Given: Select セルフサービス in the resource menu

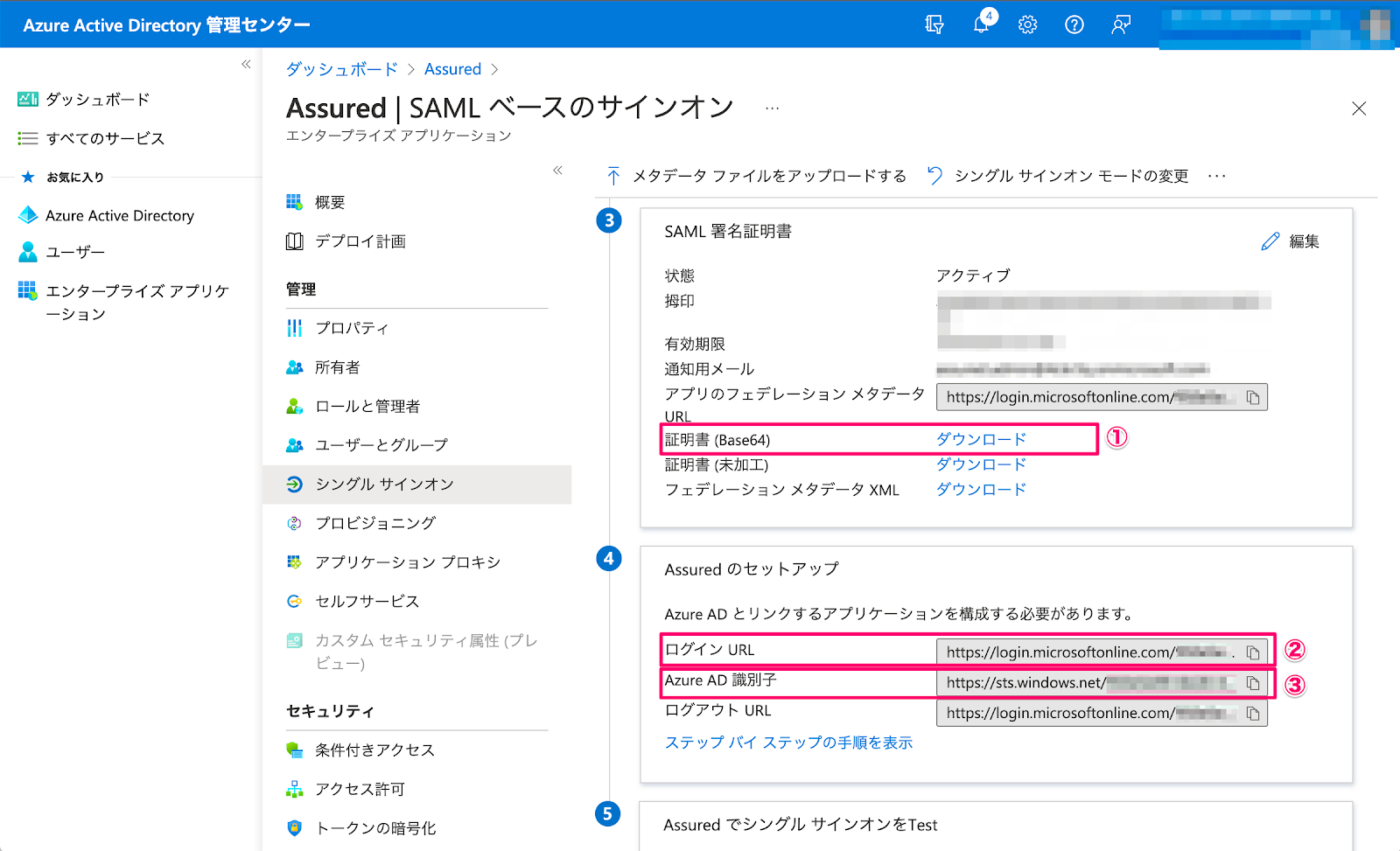Looking at the screenshot, I should tap(353, 601).
